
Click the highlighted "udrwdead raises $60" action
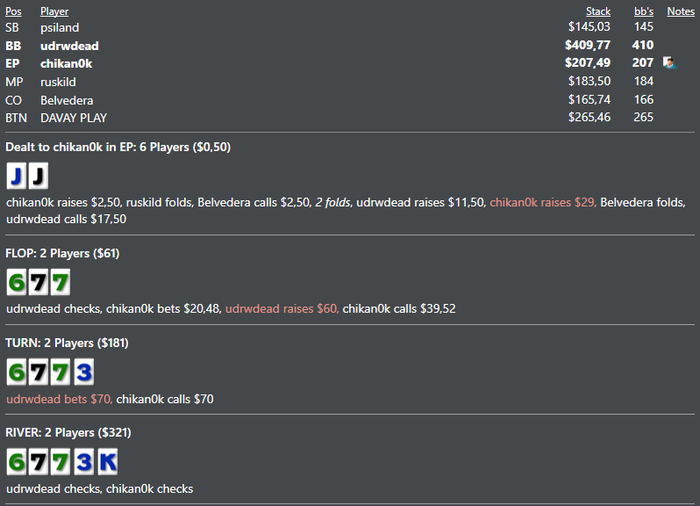[x=281, y=309]
